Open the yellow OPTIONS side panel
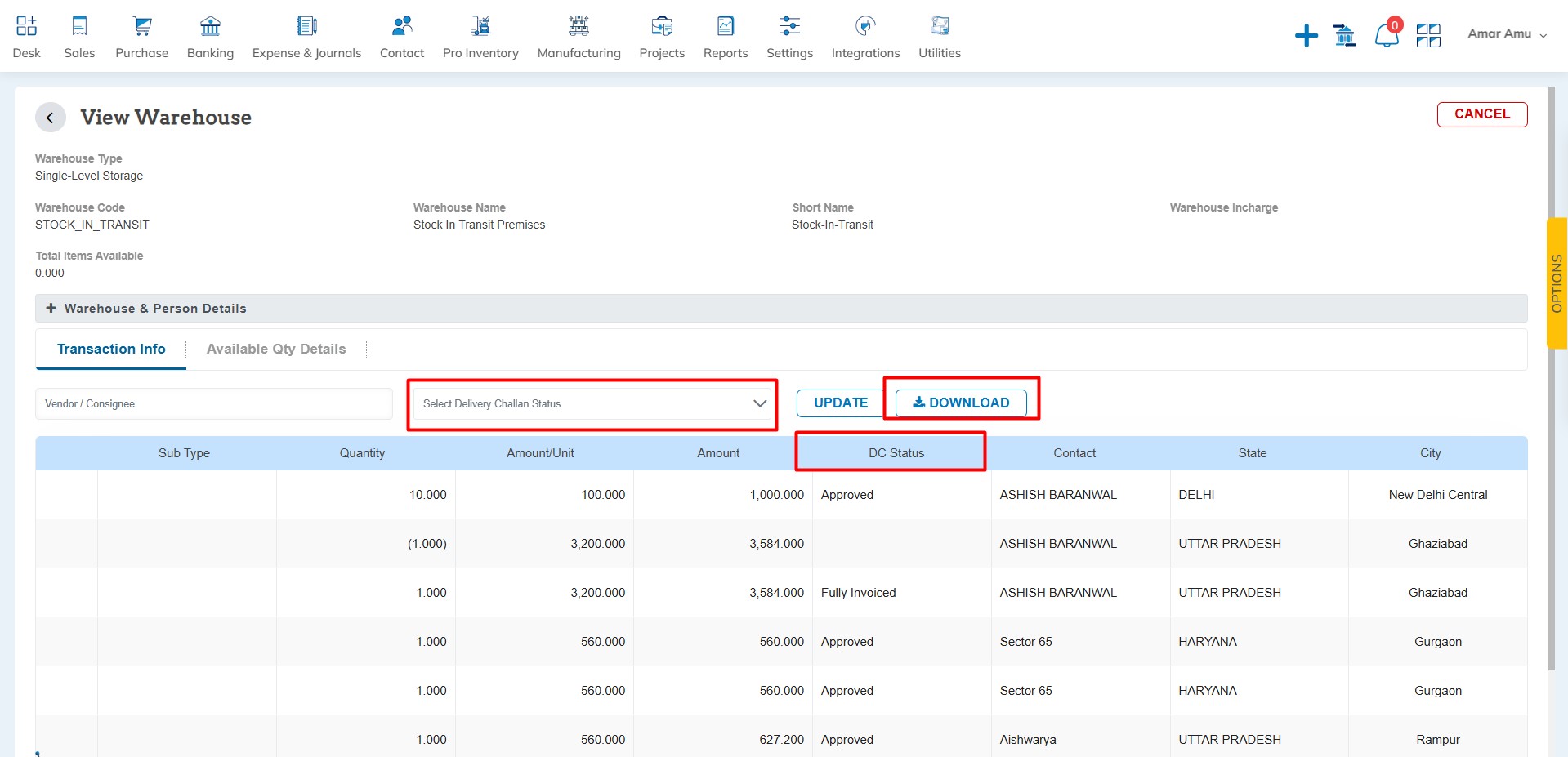Viewport: 1568px width, 757px height. click(x=1557, y=283)
